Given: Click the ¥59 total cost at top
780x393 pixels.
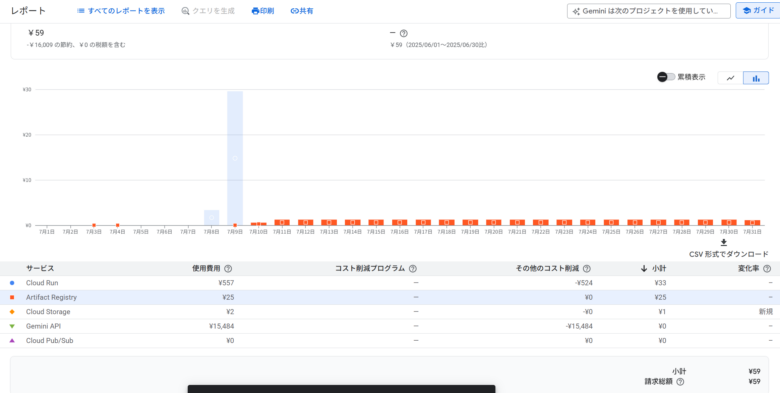Looking at the screenshot, I should pos(36,33).
